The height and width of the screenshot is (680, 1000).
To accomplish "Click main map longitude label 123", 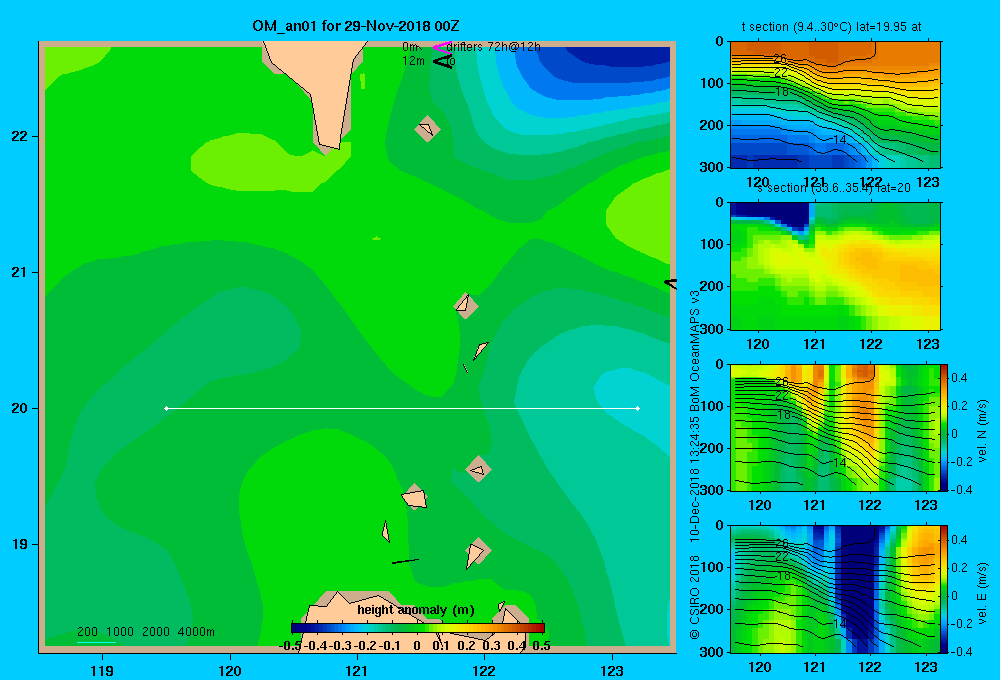I will point(612,670).
